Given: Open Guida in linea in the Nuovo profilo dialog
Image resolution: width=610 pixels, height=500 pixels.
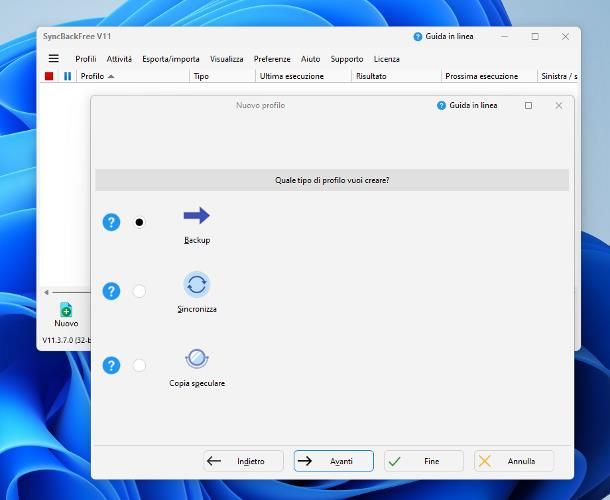Looking at the screenshot, I should tap(467, 105).
